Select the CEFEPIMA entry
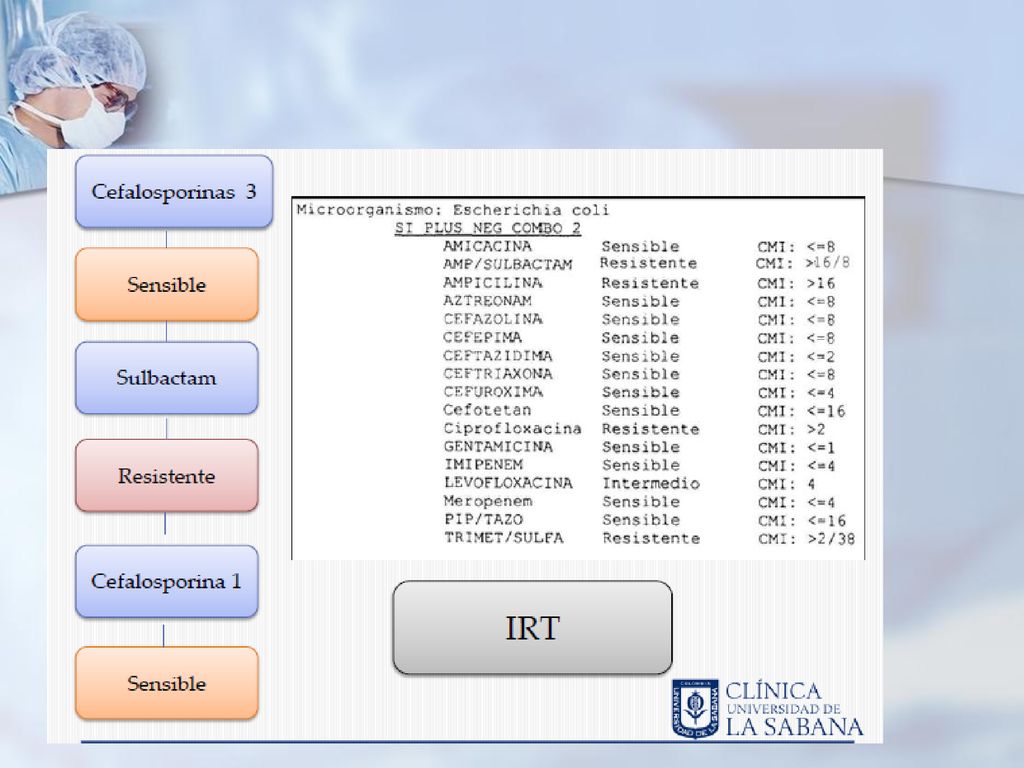Screen dimensions: 1024x768 [482, 338]
